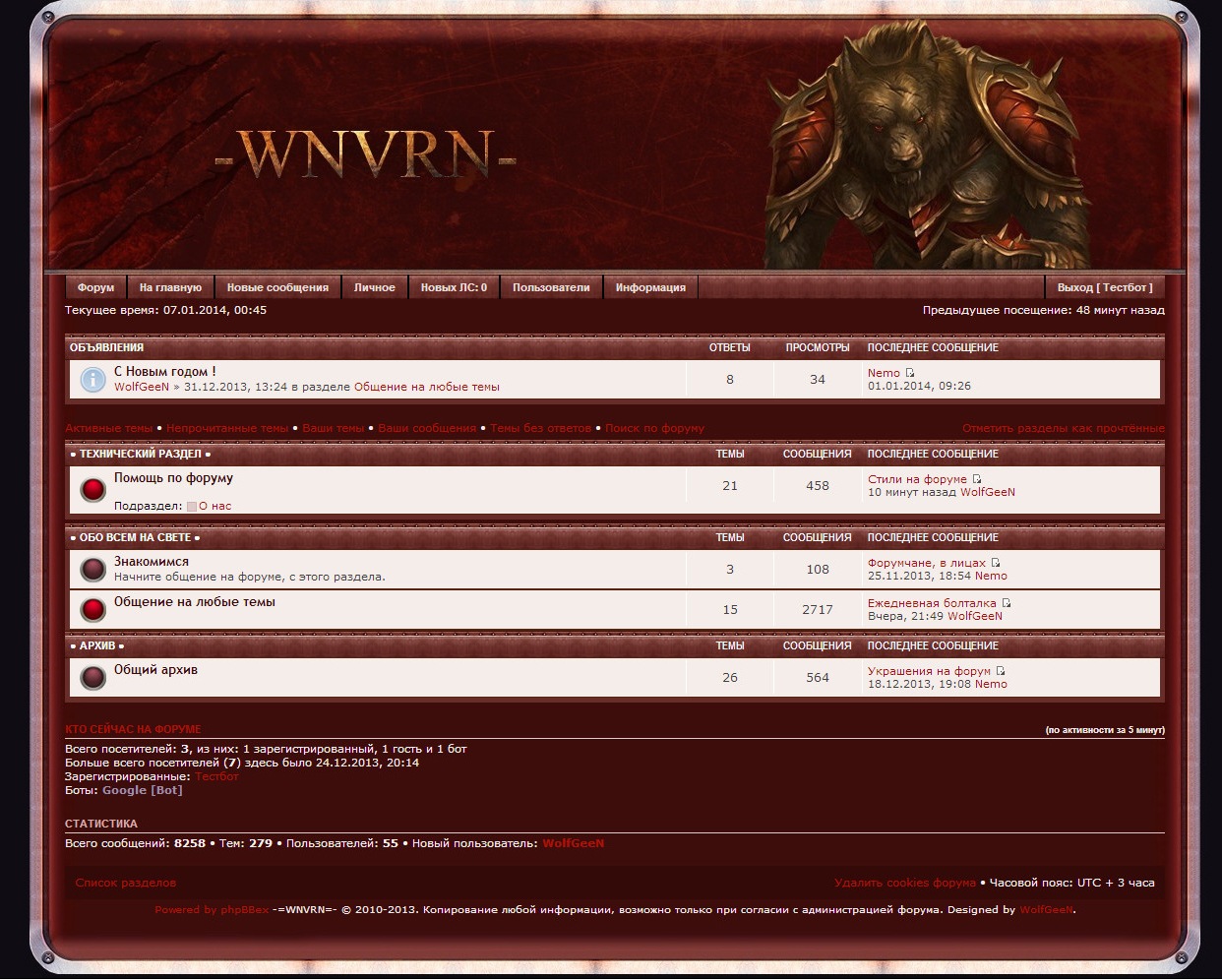Open the Помощь по форуму section
This screenshot has height=980, width=1222.
[x=173, y=478]
